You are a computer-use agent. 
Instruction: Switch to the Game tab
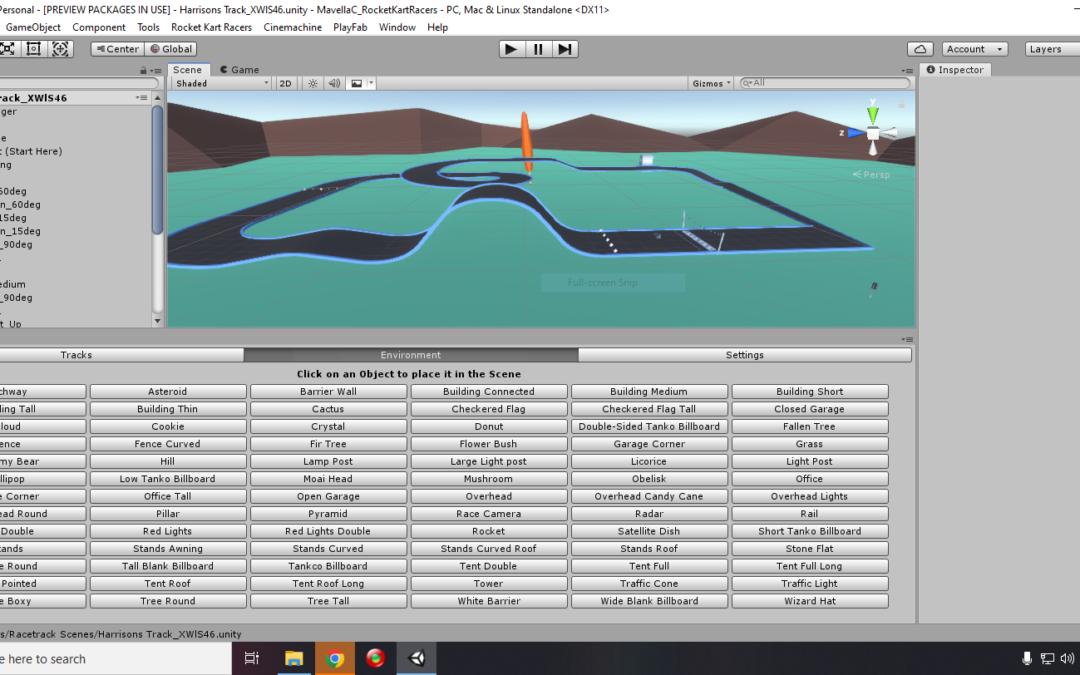click(239, 70)
